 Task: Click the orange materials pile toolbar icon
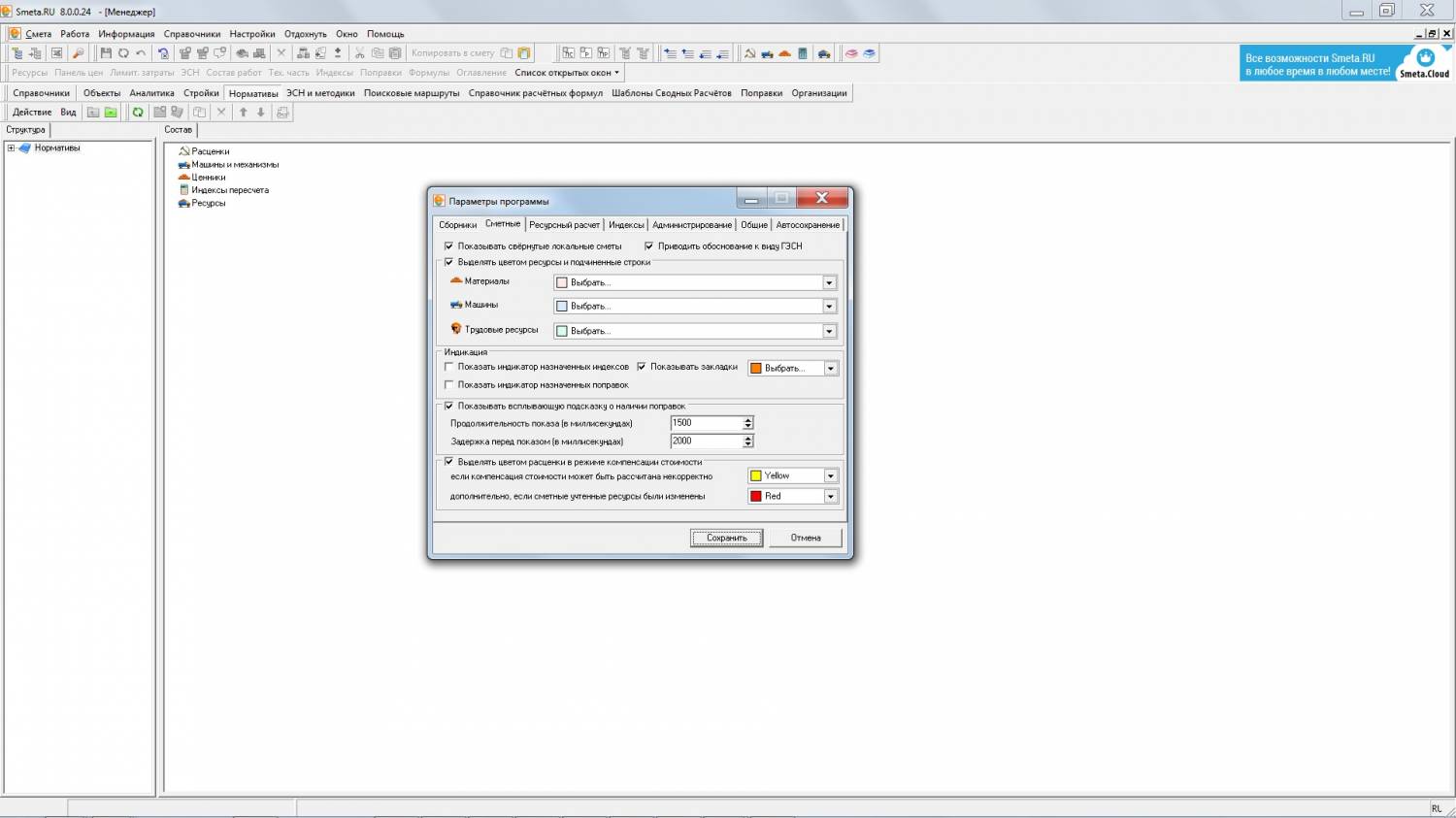point(784,53)
